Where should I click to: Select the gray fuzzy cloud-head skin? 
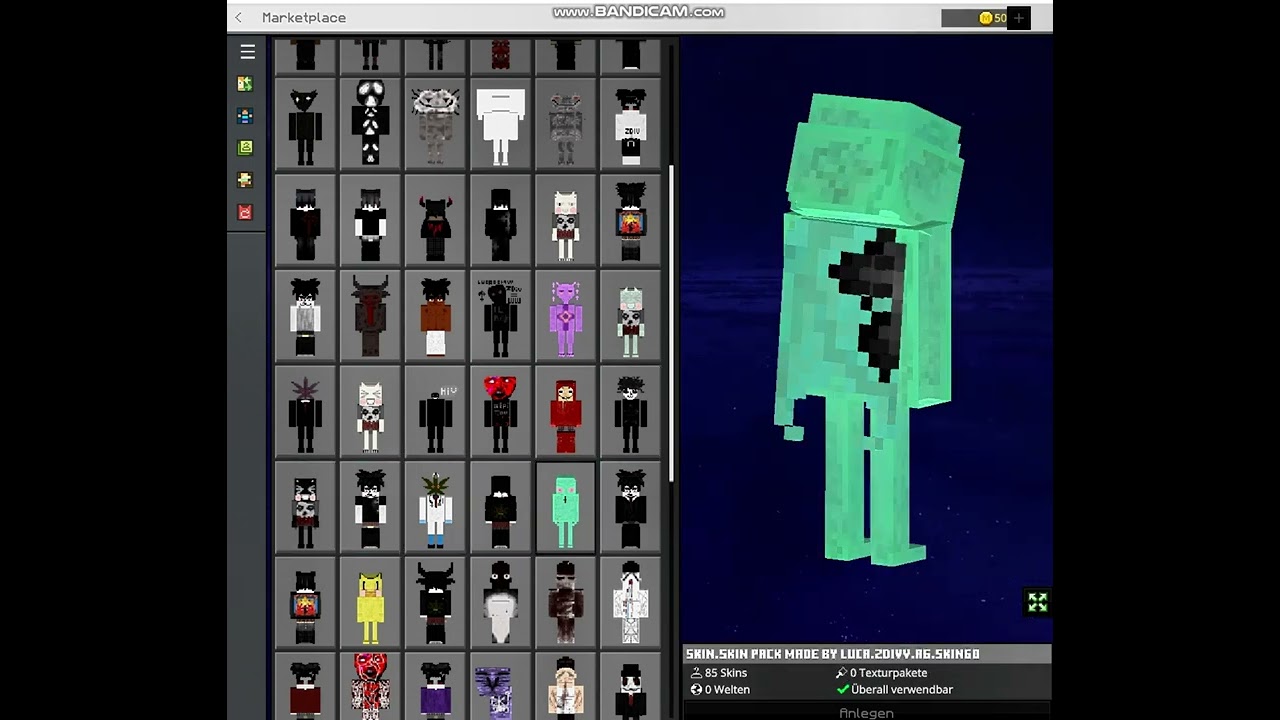tap(435, 124)
